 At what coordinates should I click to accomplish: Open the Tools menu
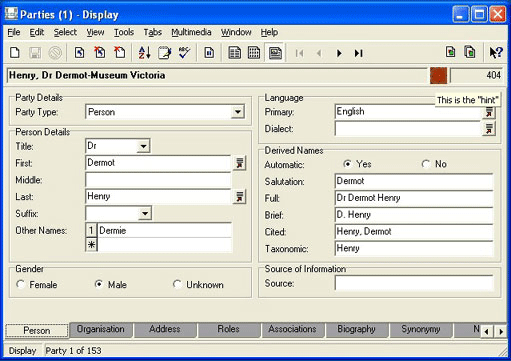click(124, 32)
